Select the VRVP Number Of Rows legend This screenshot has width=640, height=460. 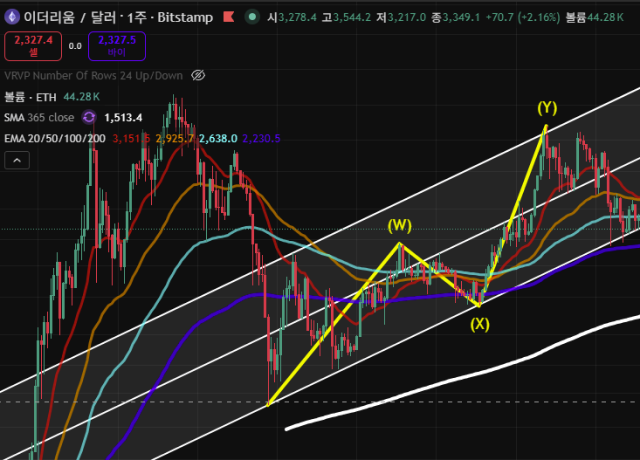[93, 76]
